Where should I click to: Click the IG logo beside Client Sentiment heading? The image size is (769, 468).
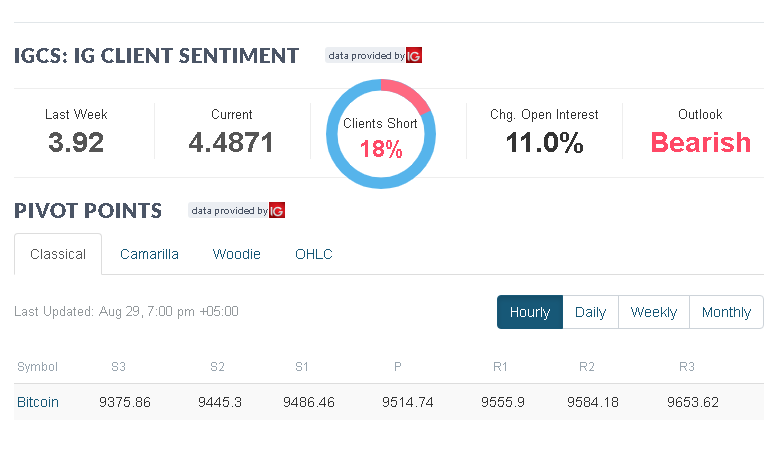[x=414, y=56]
